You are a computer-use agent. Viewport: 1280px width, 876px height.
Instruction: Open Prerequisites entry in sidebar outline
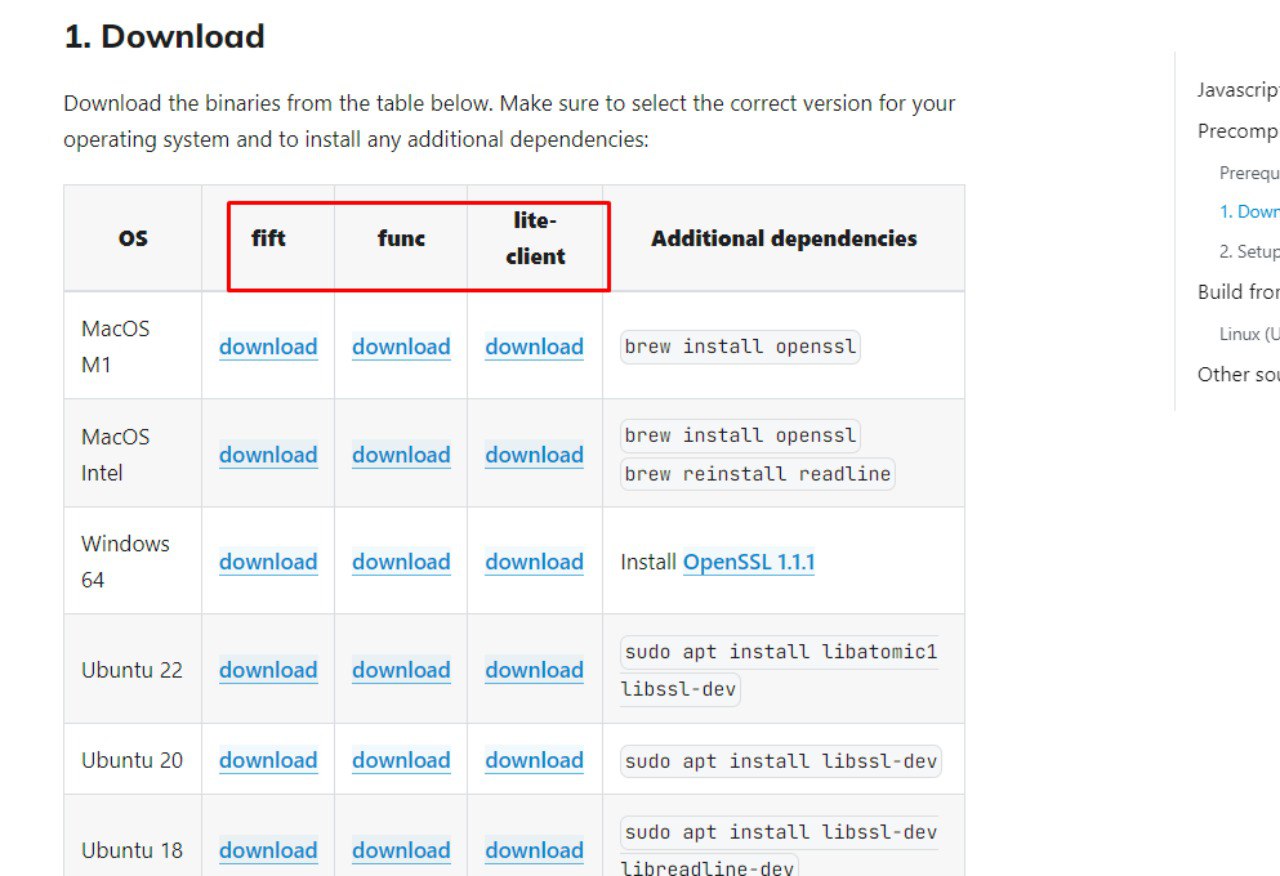[1249, 173]
